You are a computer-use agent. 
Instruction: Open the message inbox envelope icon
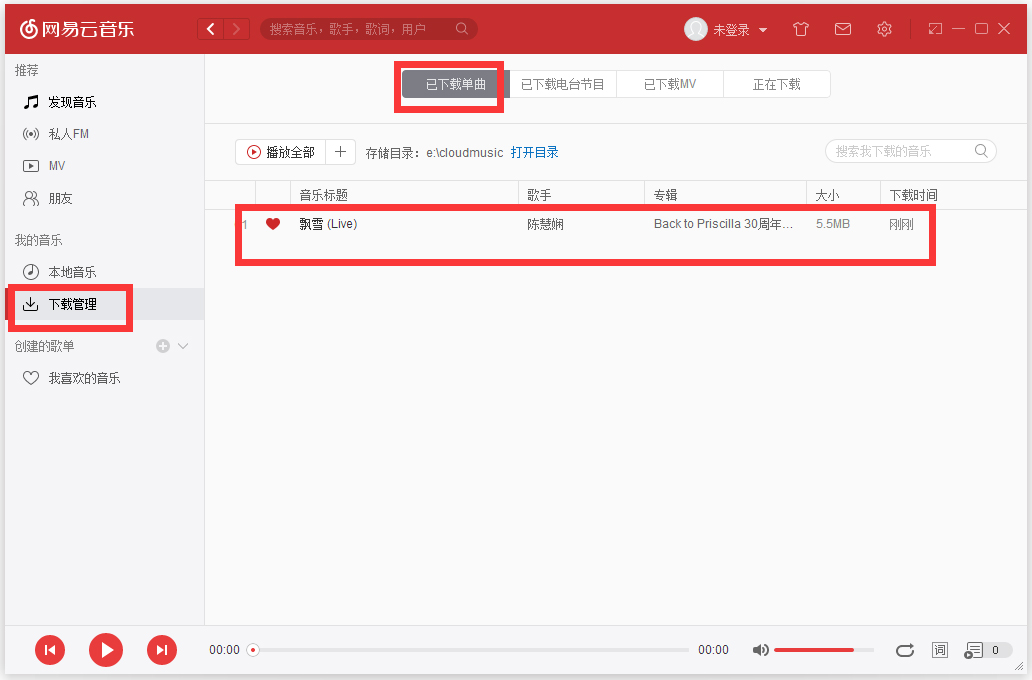(842, 29)
